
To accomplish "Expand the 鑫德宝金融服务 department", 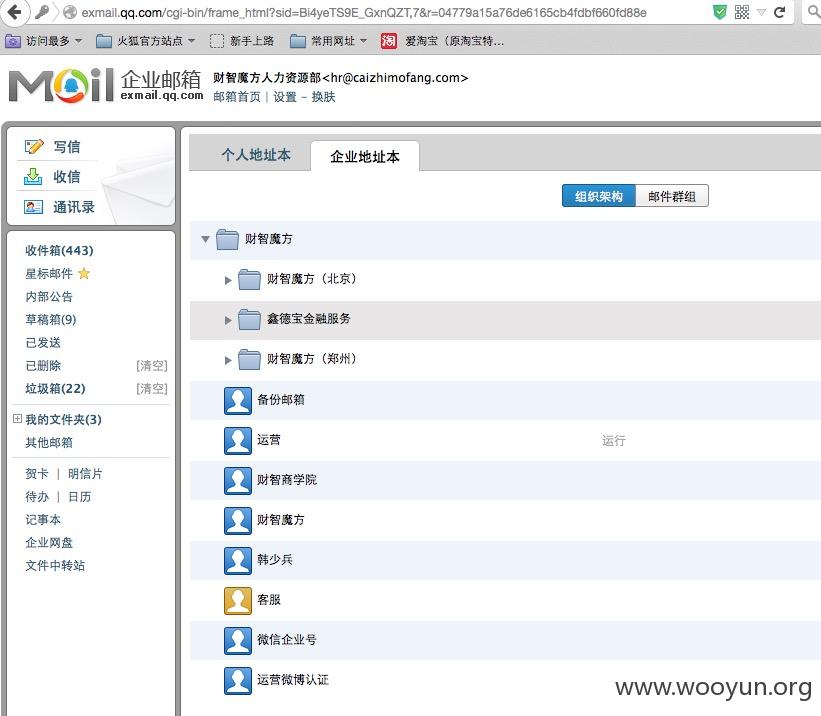I will (228, 320).
